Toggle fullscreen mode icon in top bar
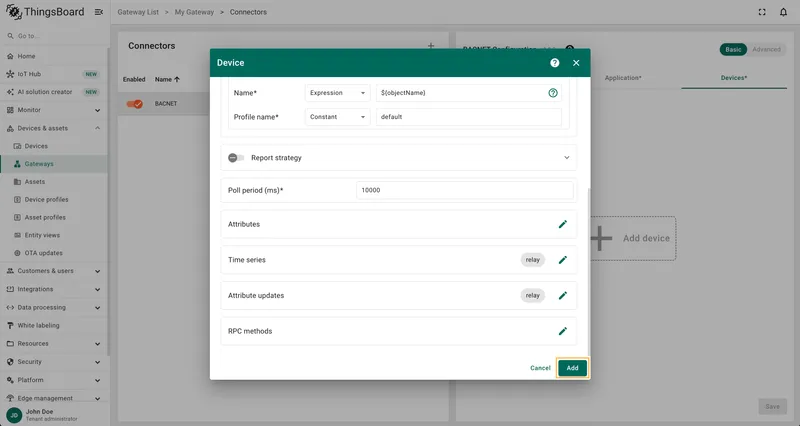This screenshot has height=426, width=800. (762, 12)
